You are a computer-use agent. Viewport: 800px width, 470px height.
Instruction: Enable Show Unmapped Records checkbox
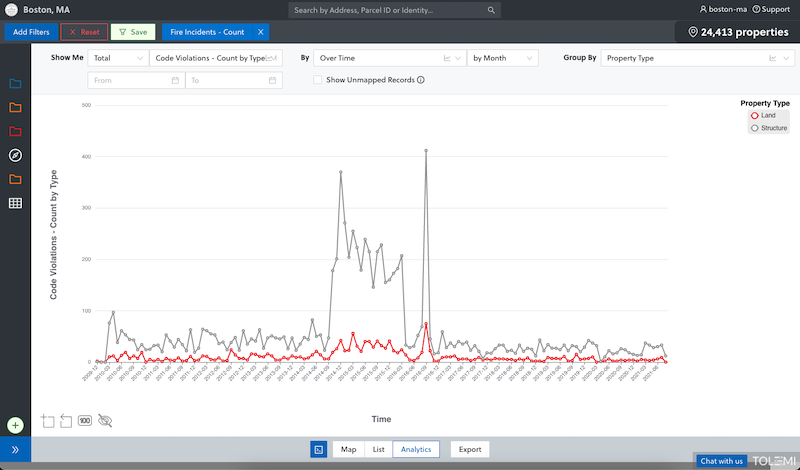318,80
